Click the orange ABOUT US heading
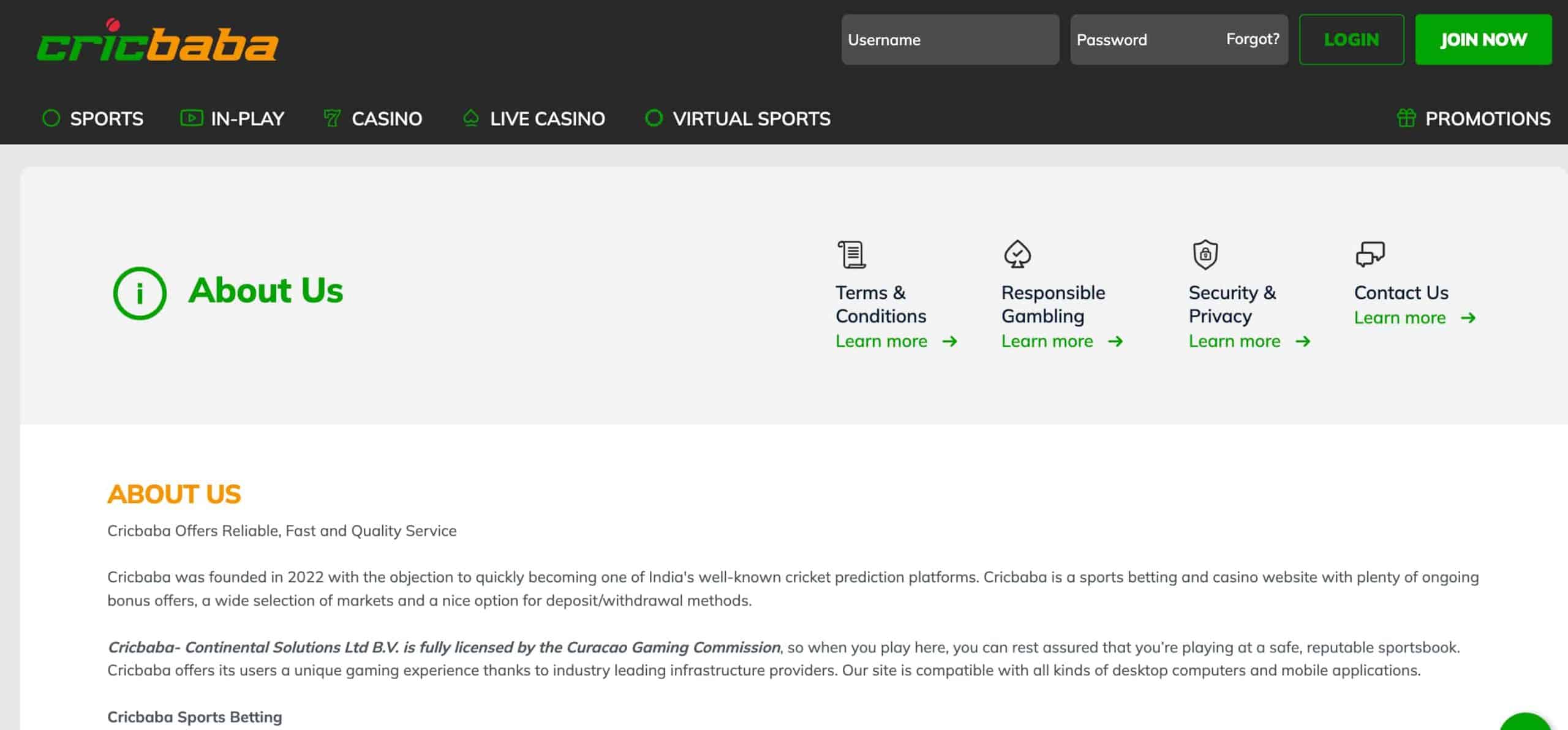 [x=174, y=494]
